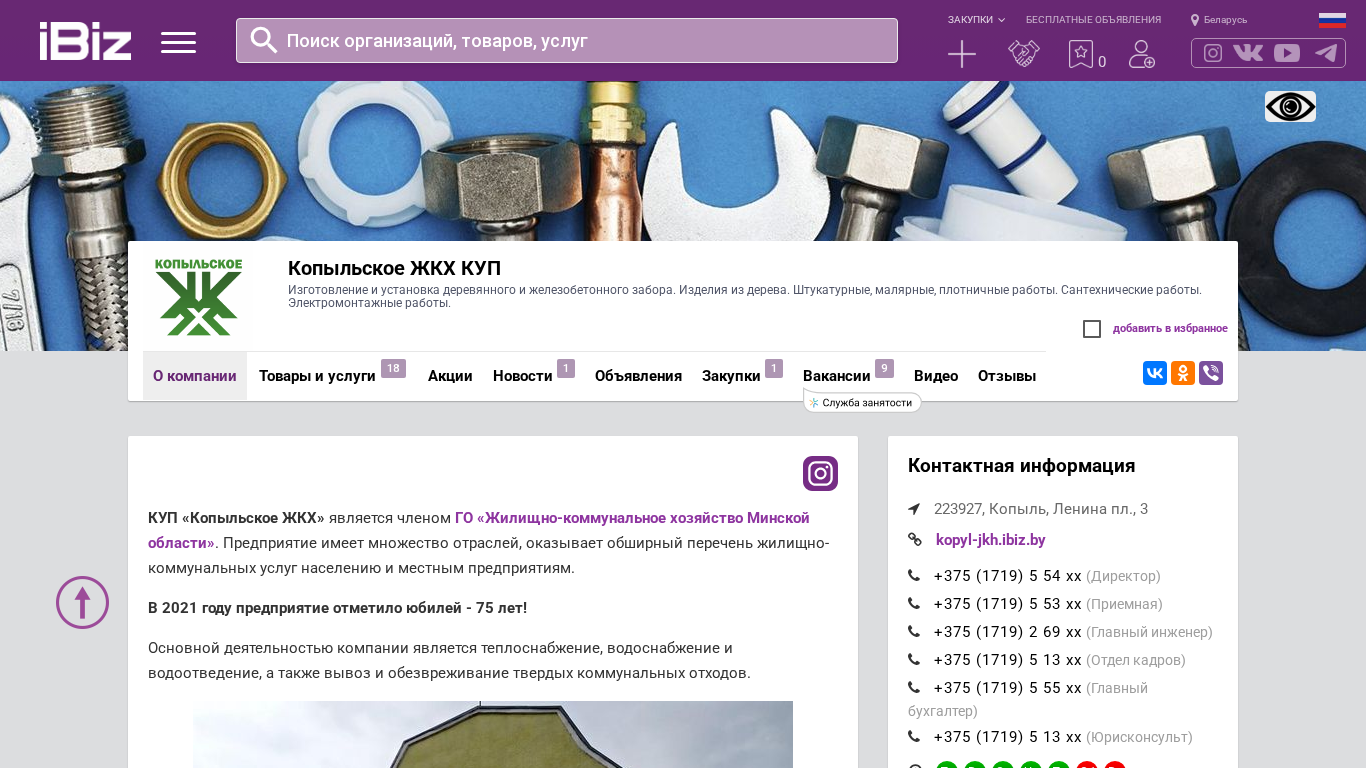The height and width of the screenshot is (768, 1366).
Task: Share the company via Odnoklassniki icon
Action: pos(1183,373)
